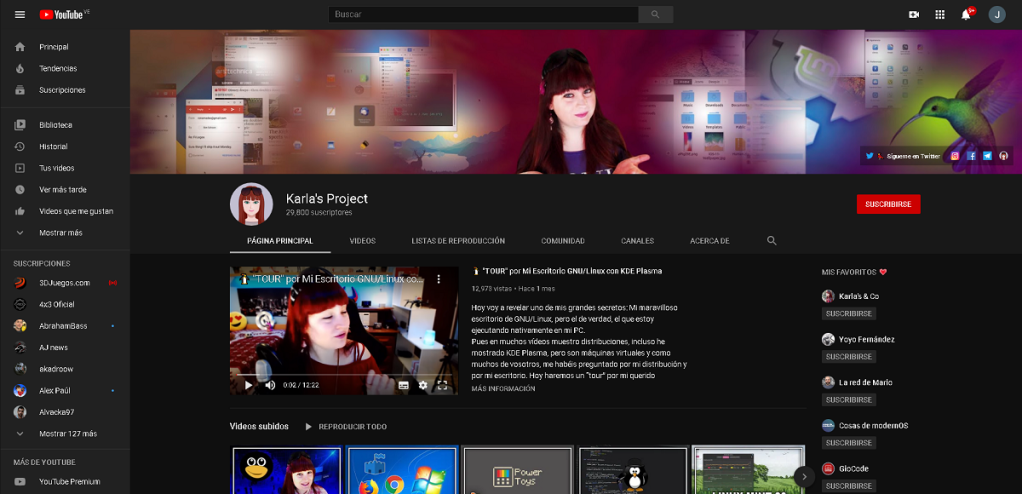Open 3DJuegos.com subscription
The height and width of the screenshot is (494, 1022).
click(65, 283)
